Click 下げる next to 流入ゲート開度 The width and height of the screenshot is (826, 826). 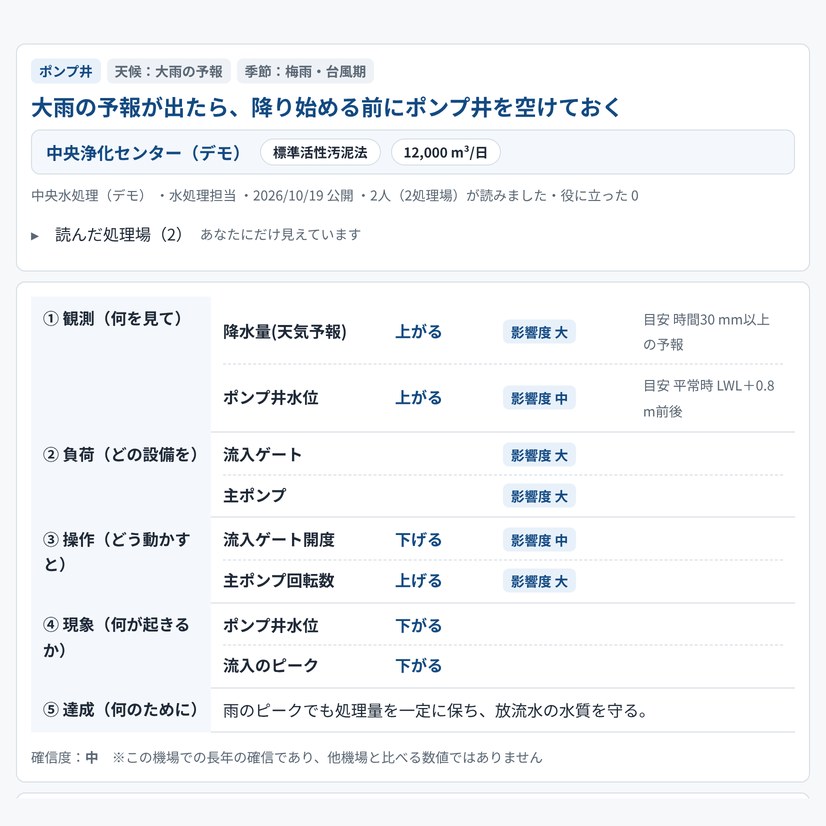[419, 540]
